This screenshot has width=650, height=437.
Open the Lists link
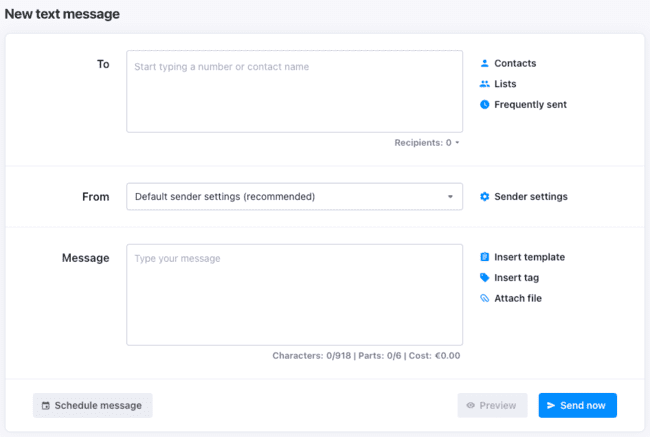point(505,84)
